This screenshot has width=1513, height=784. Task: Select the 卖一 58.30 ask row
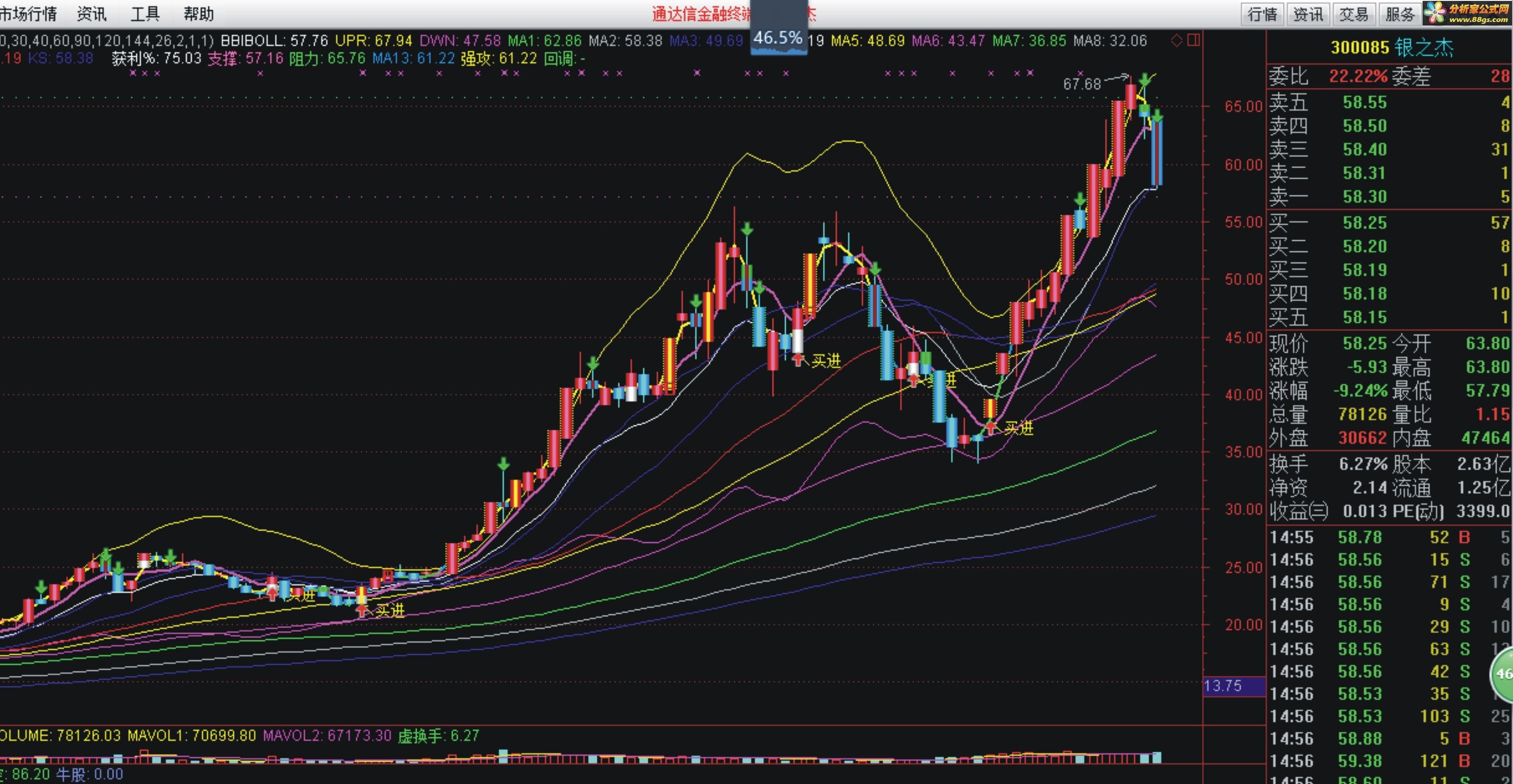[x=1389, y=197]
